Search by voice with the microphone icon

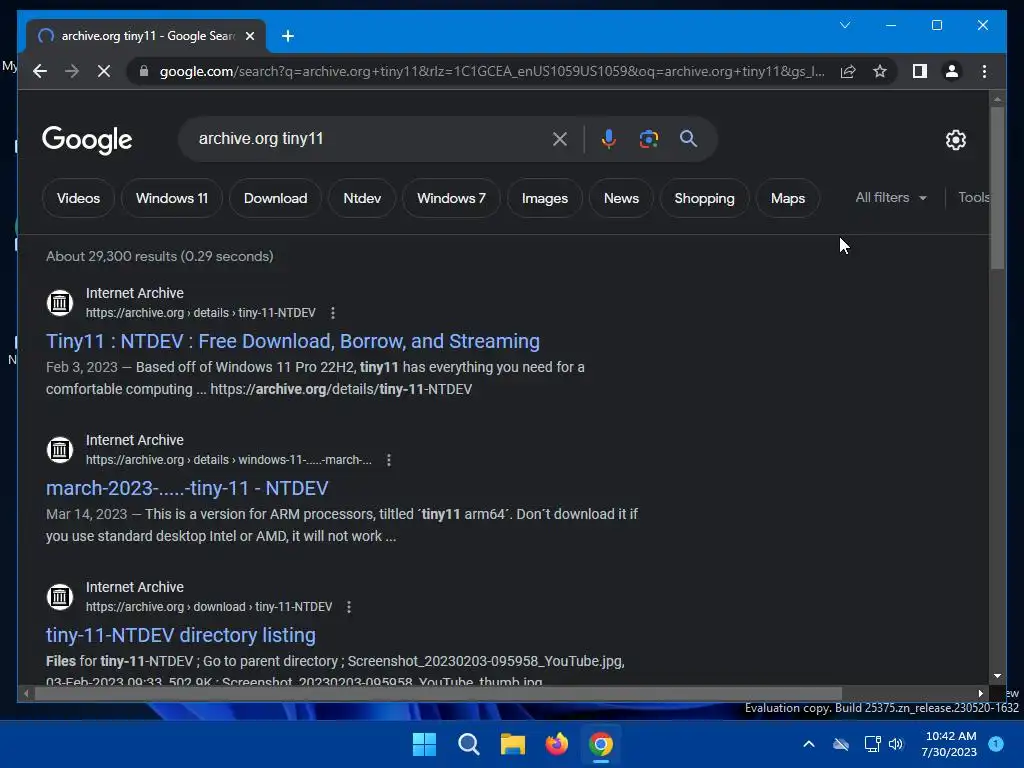[x=609, y=138]
